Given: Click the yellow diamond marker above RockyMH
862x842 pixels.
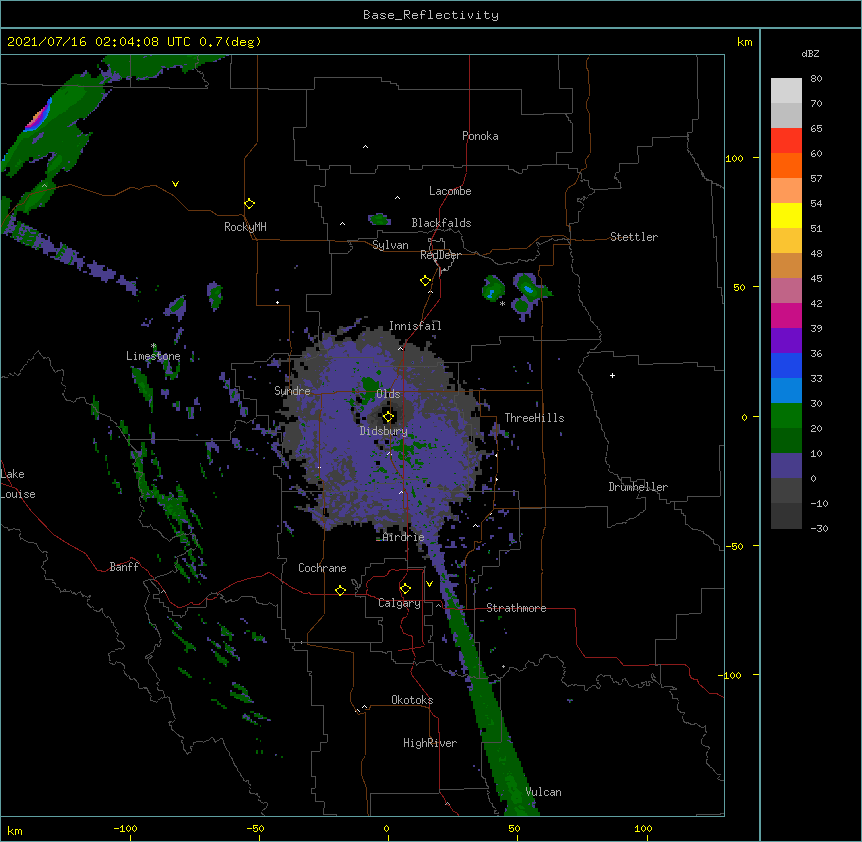Looking at the screenshot, I should point(249,203).
